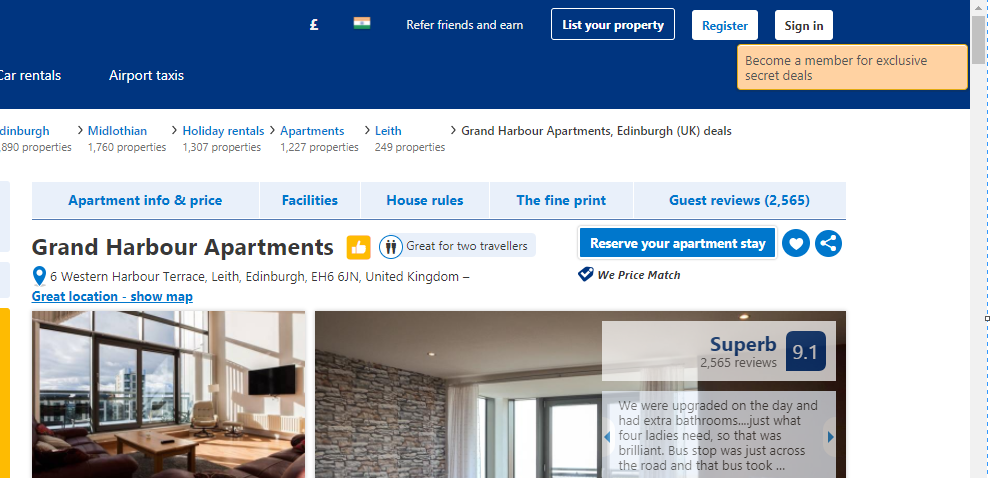Click the vertical page scrollbar thumb

[x=978, y=40]
